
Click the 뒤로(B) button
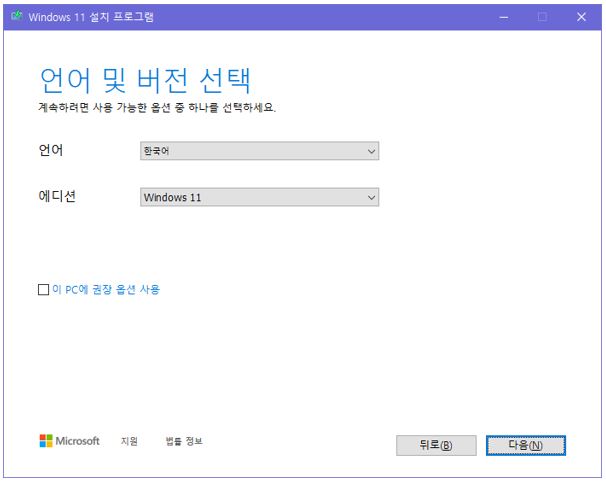coord(436,445)
